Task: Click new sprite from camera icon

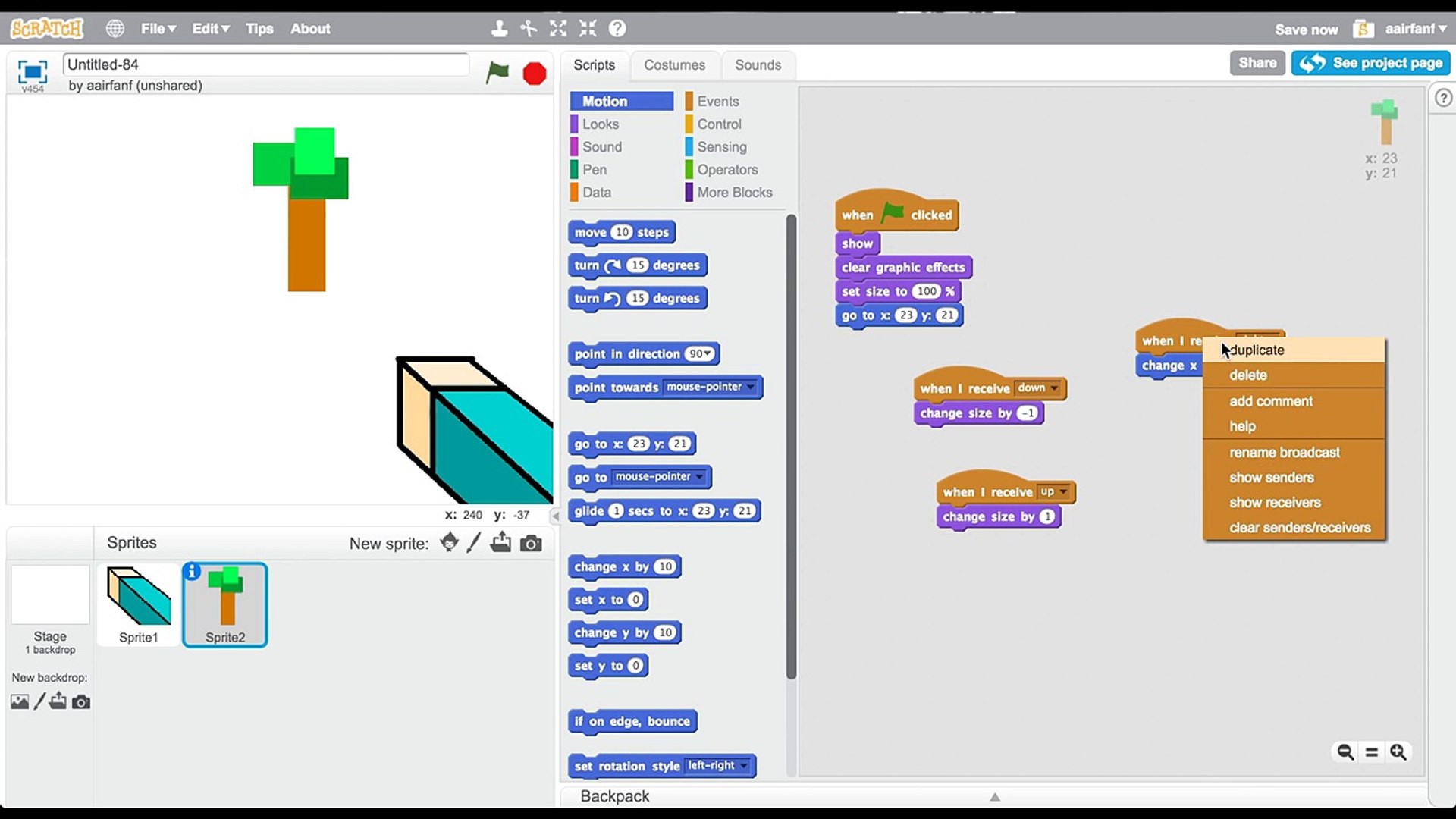Action: coord(531,543)
